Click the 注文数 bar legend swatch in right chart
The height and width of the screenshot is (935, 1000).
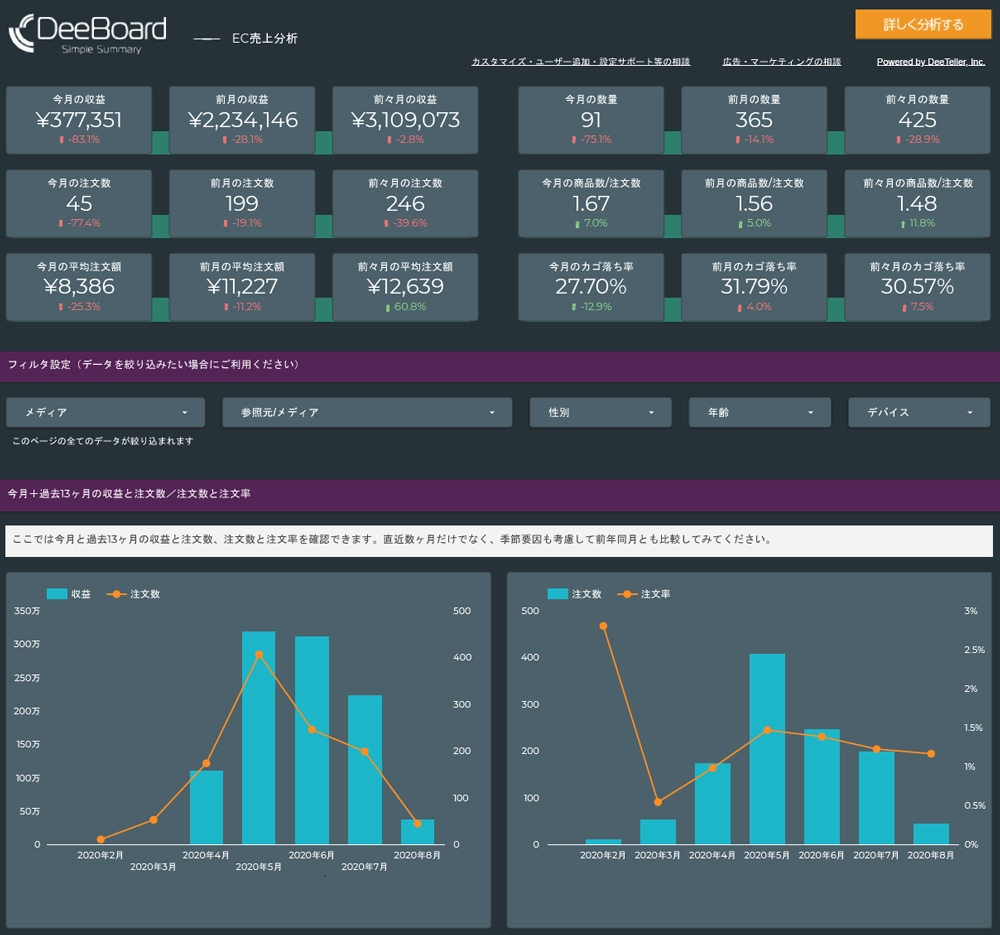[x=558, y=594]
